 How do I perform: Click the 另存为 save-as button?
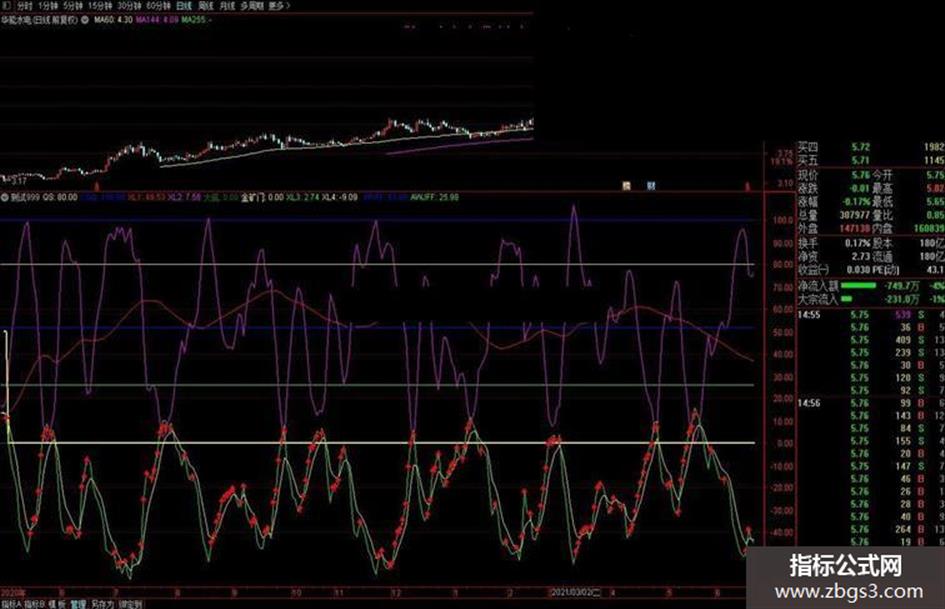pyautogui.click(x=102, y=604)
